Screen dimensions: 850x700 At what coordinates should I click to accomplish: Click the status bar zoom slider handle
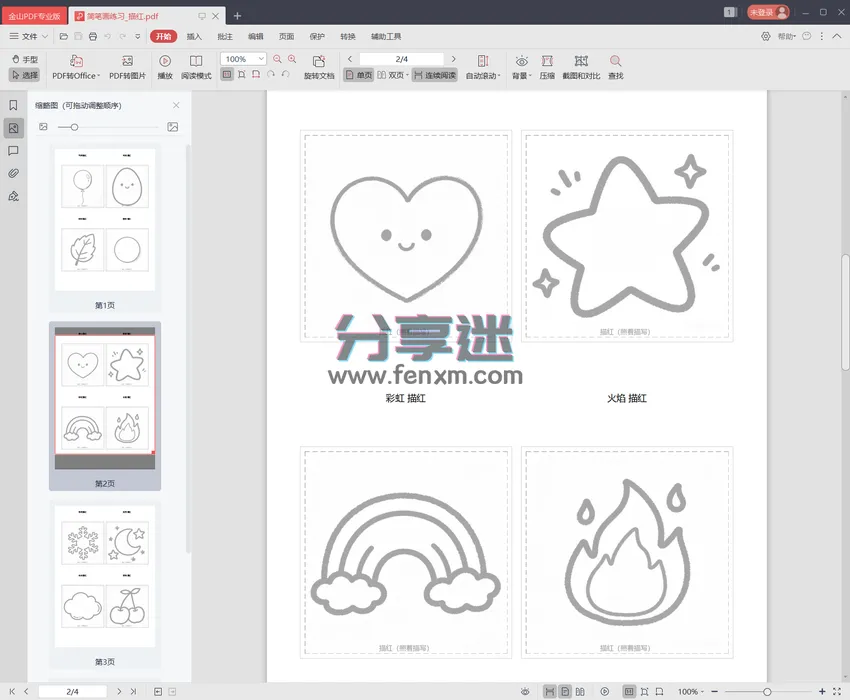tap(767, 691)
